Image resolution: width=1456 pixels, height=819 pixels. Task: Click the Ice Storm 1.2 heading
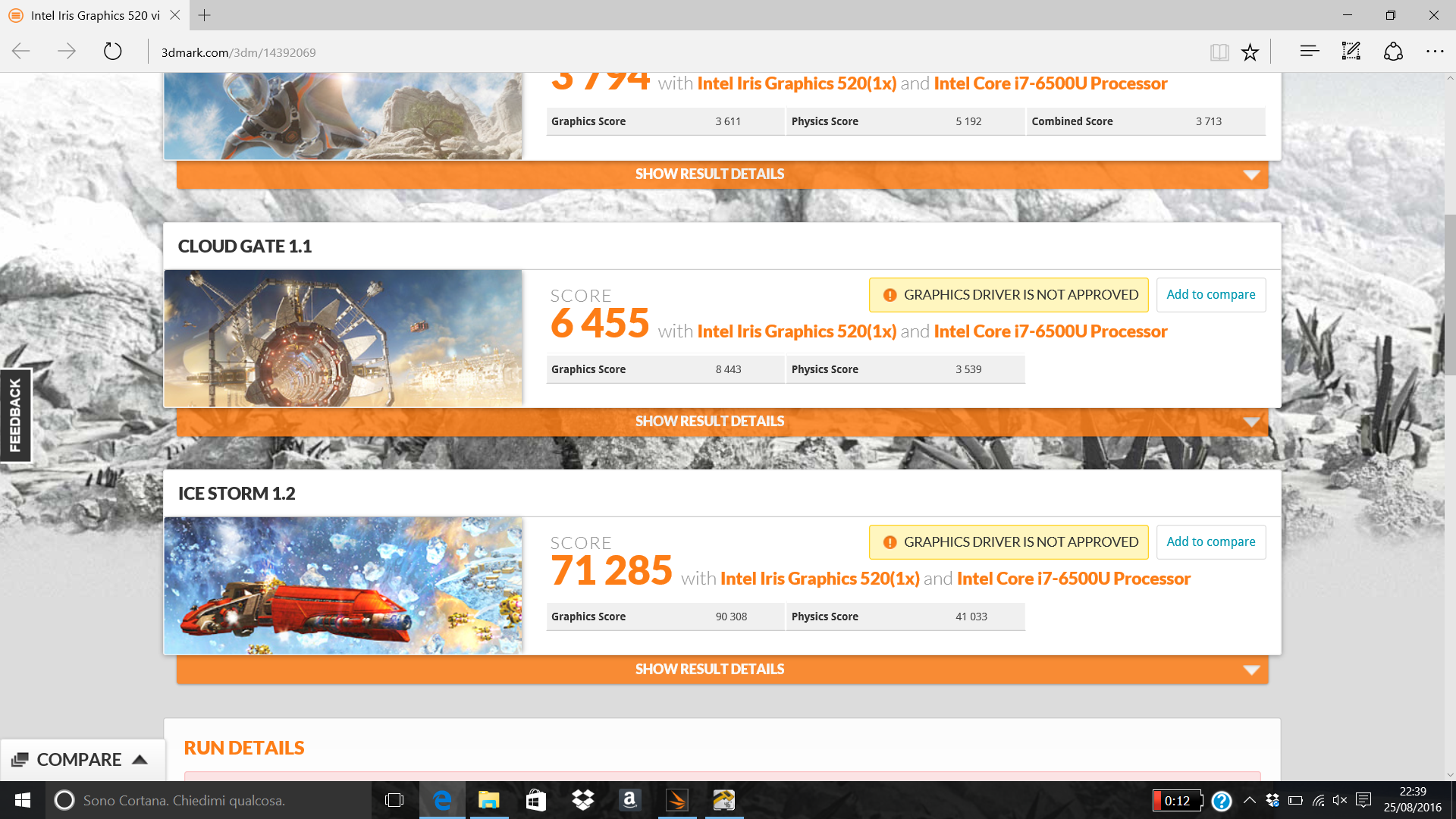tap(237, 494)
